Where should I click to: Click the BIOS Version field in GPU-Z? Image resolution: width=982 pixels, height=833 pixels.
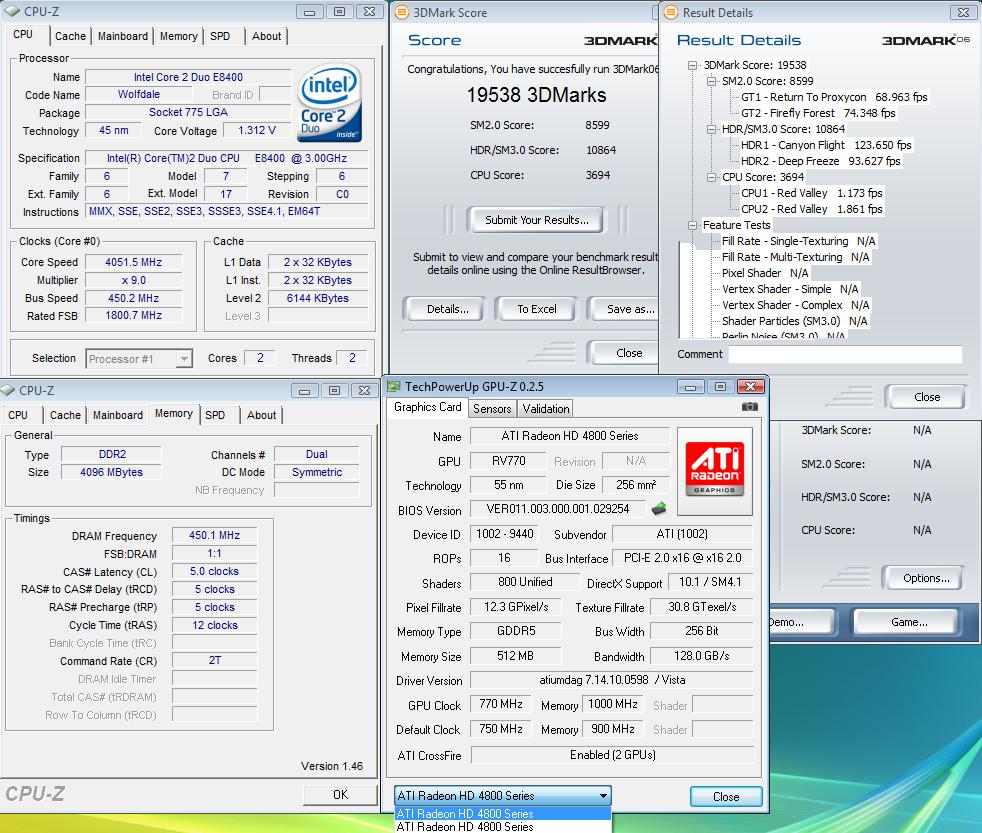[557, 509]
